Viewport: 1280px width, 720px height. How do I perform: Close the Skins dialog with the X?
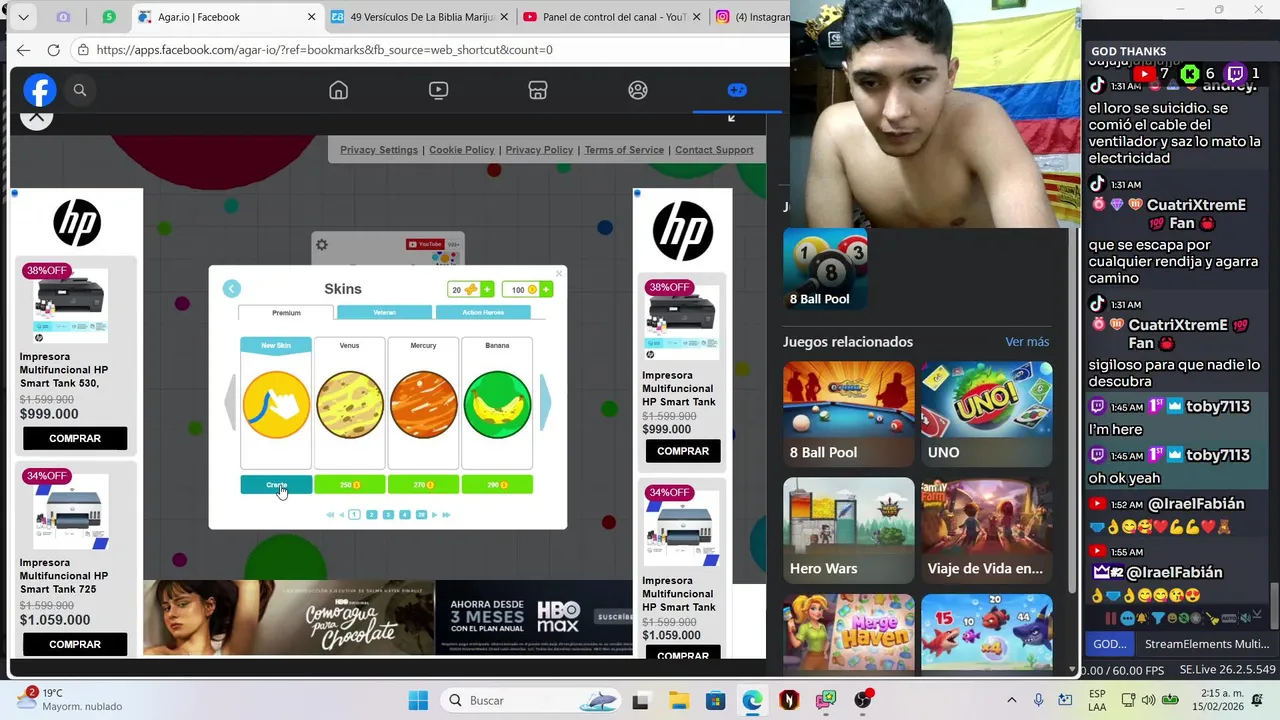click(559, 272)
